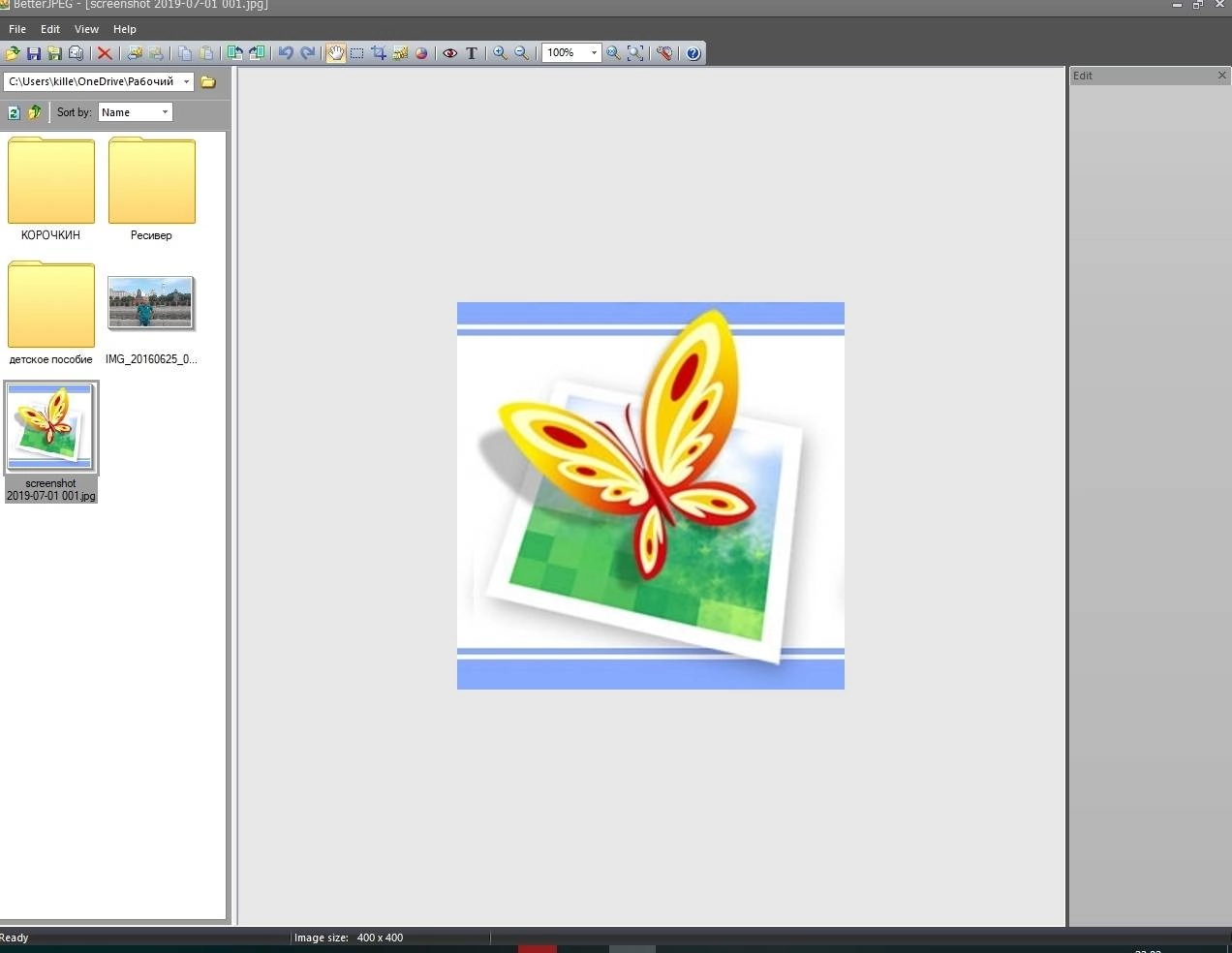Open the Edit menu
The image size is (1232, 953).
click(50, 29)
